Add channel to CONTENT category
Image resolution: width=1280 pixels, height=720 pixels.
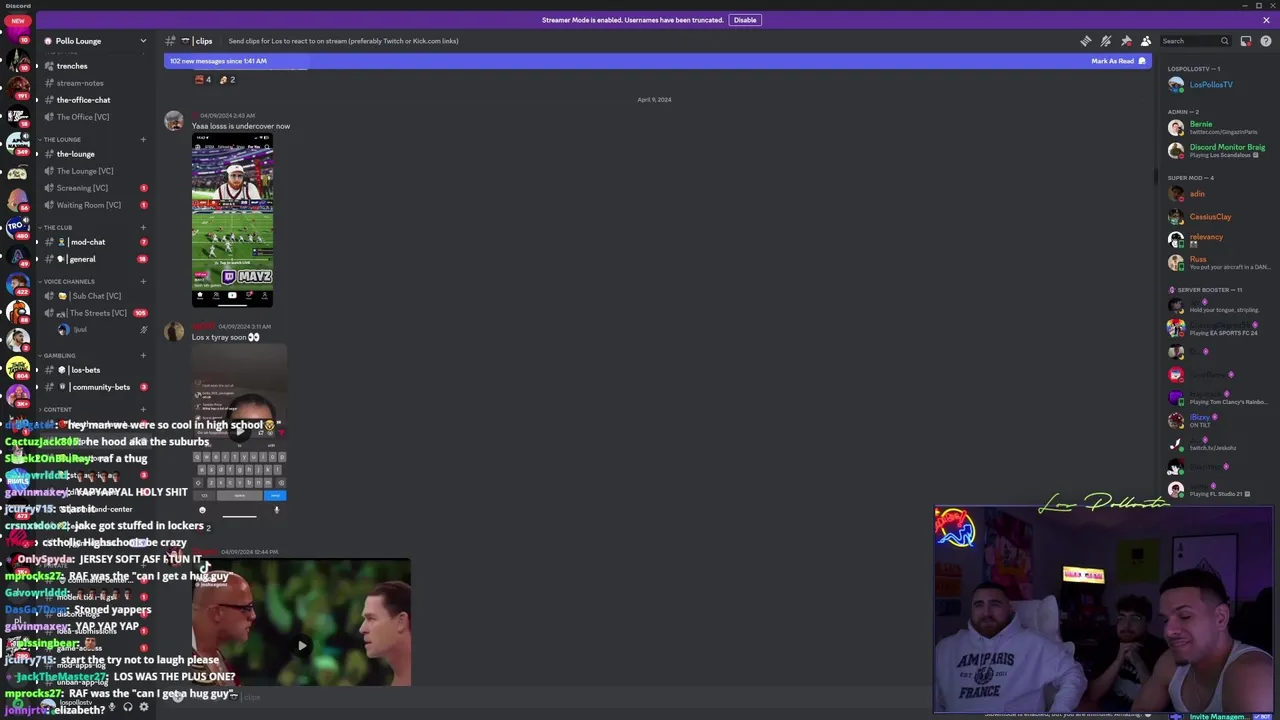click(x=143, y=409)
